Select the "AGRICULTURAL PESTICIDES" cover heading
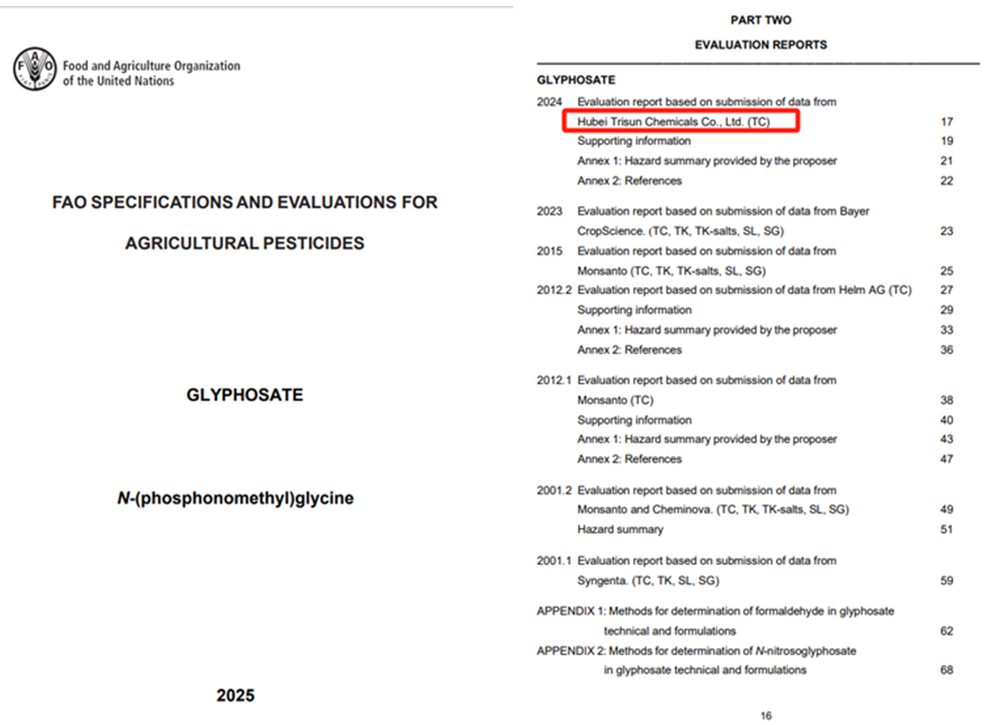This screenshot has height=725, width=988. [x=244, y=243]
